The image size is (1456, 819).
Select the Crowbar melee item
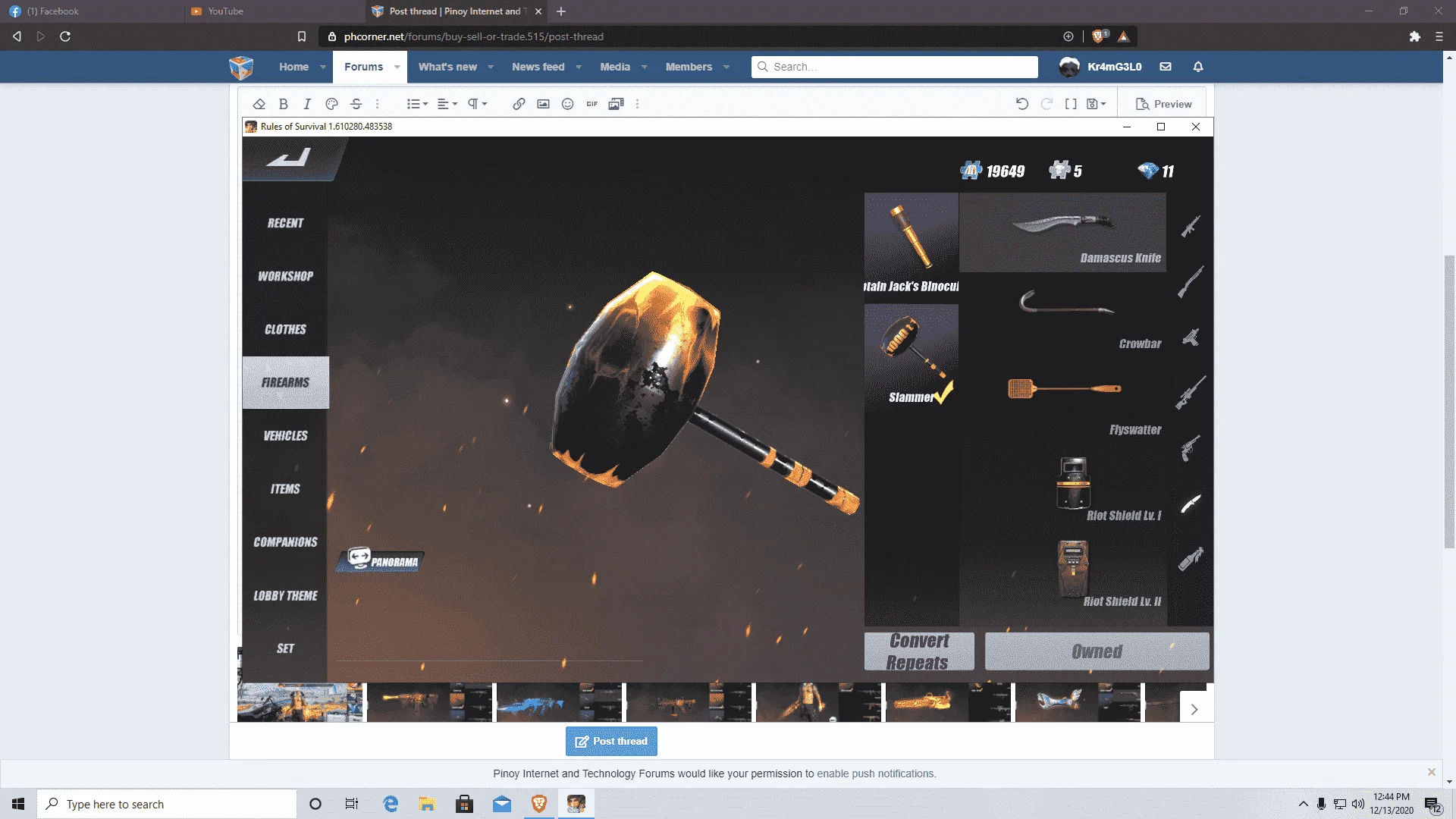1062,317
